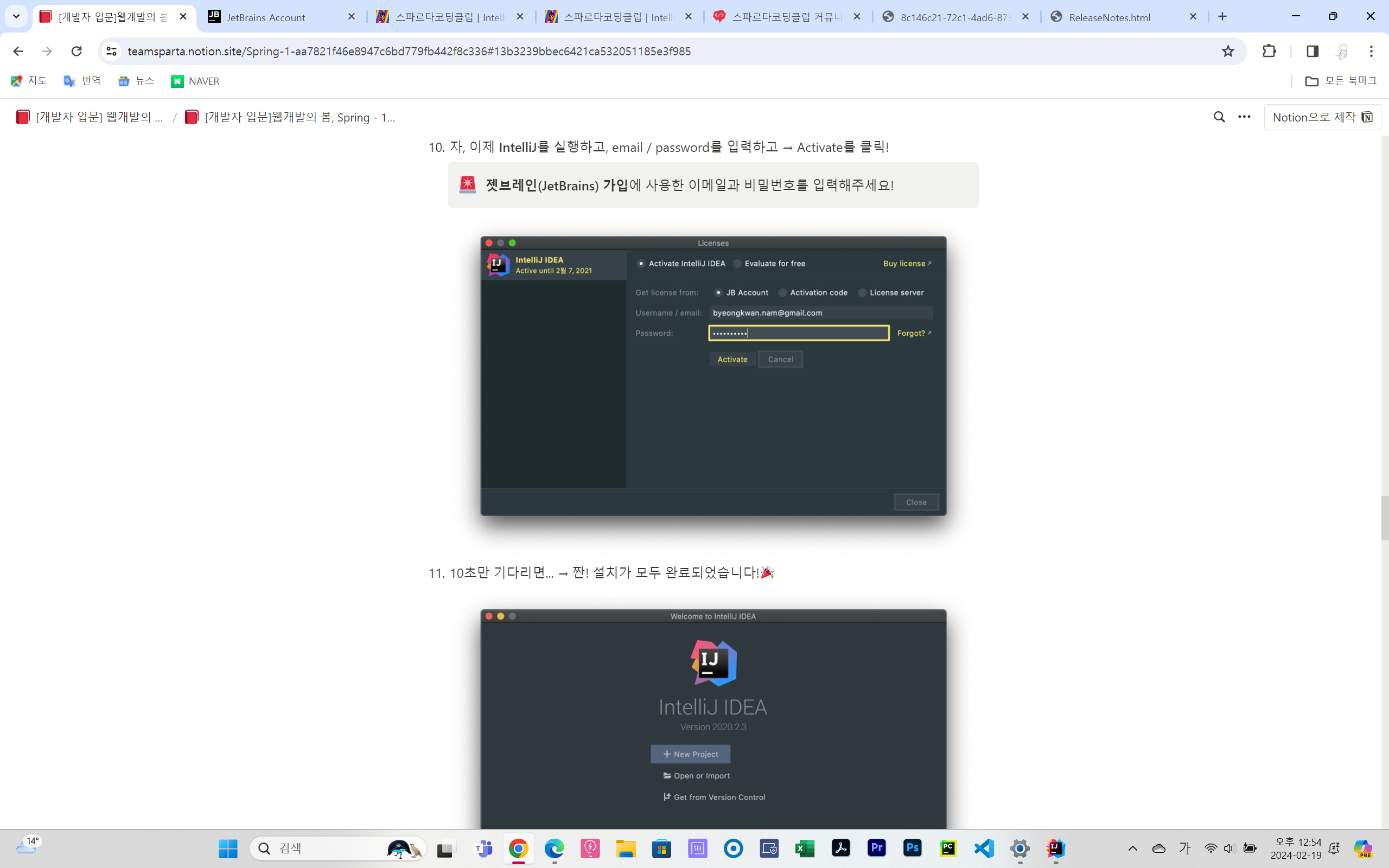1389x868 pixels.
Task: Click the Notion page search icon
Action: tap(1219, 117)
